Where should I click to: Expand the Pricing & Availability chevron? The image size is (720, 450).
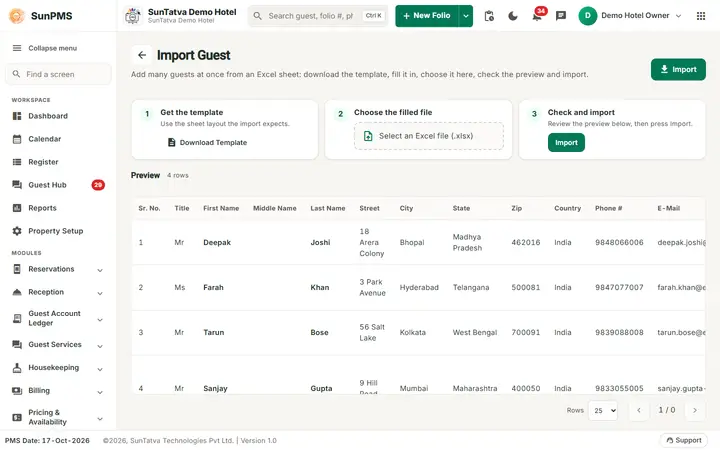100,418
